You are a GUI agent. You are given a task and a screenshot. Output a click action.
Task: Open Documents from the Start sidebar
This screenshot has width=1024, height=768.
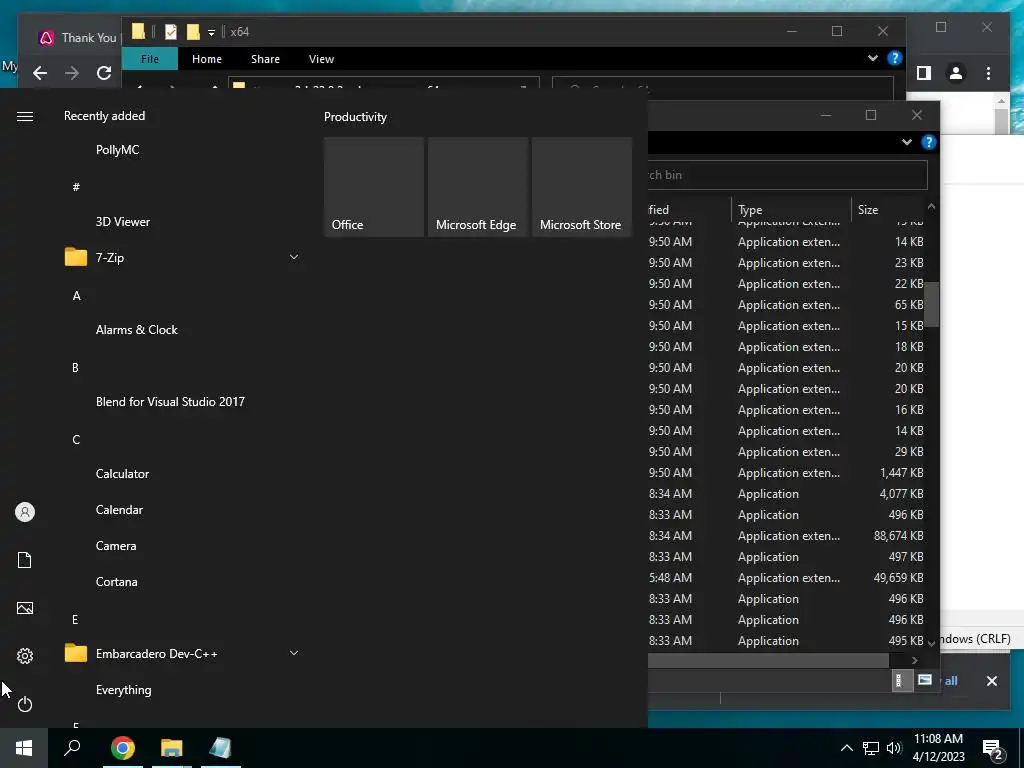[x=25, y=560]
